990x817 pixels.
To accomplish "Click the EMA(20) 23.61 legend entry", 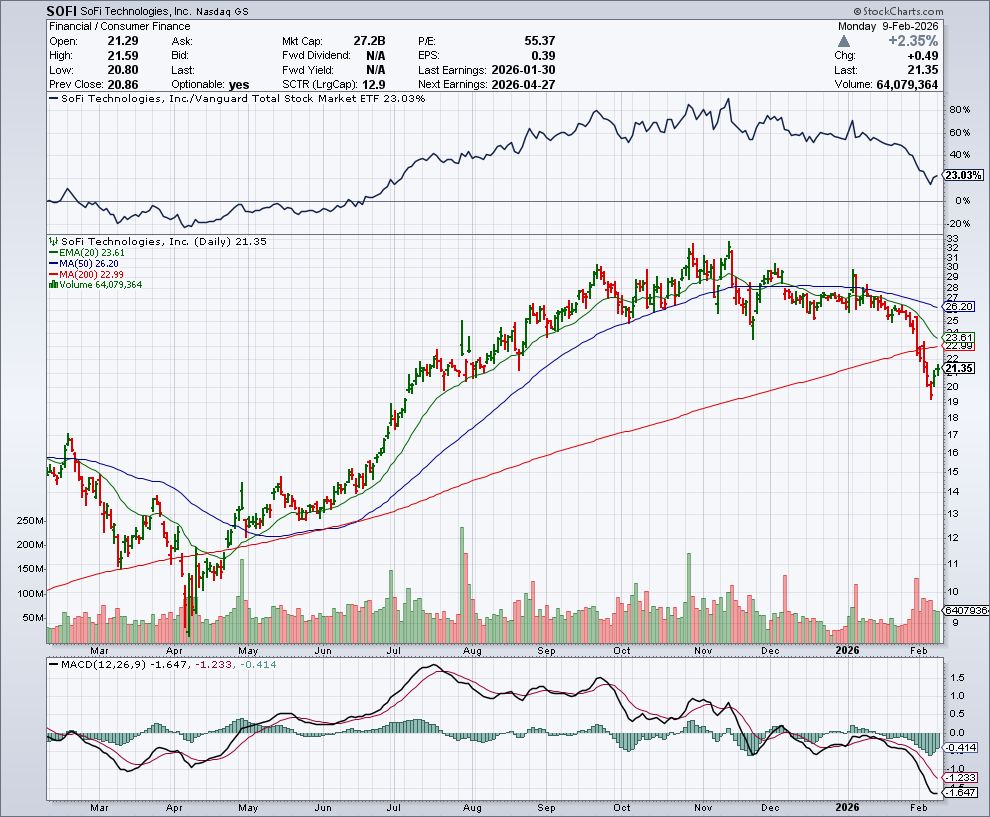I will coord(87,252).
